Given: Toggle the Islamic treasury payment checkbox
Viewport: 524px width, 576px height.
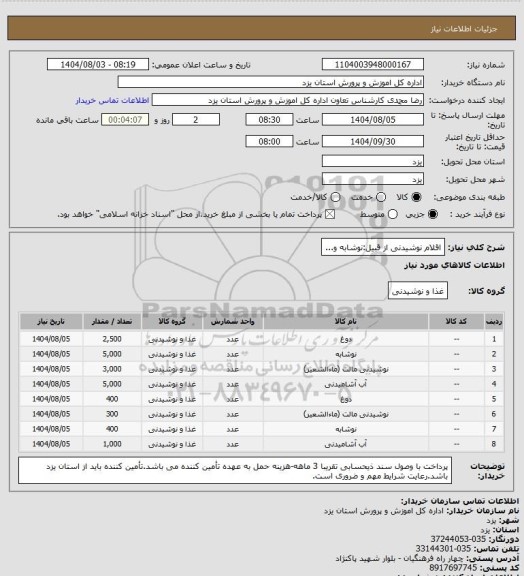Looking at the screenshot, I should [x=330, y=214].
